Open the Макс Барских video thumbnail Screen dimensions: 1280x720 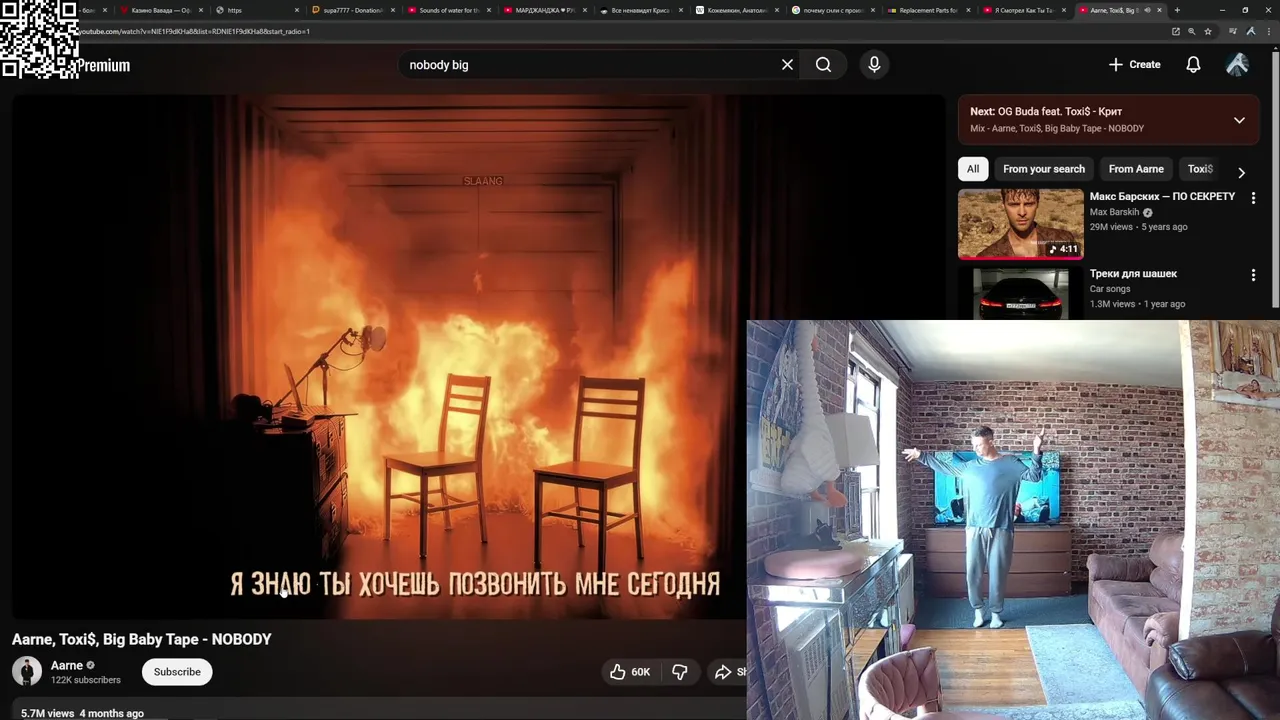point(1020,224)
